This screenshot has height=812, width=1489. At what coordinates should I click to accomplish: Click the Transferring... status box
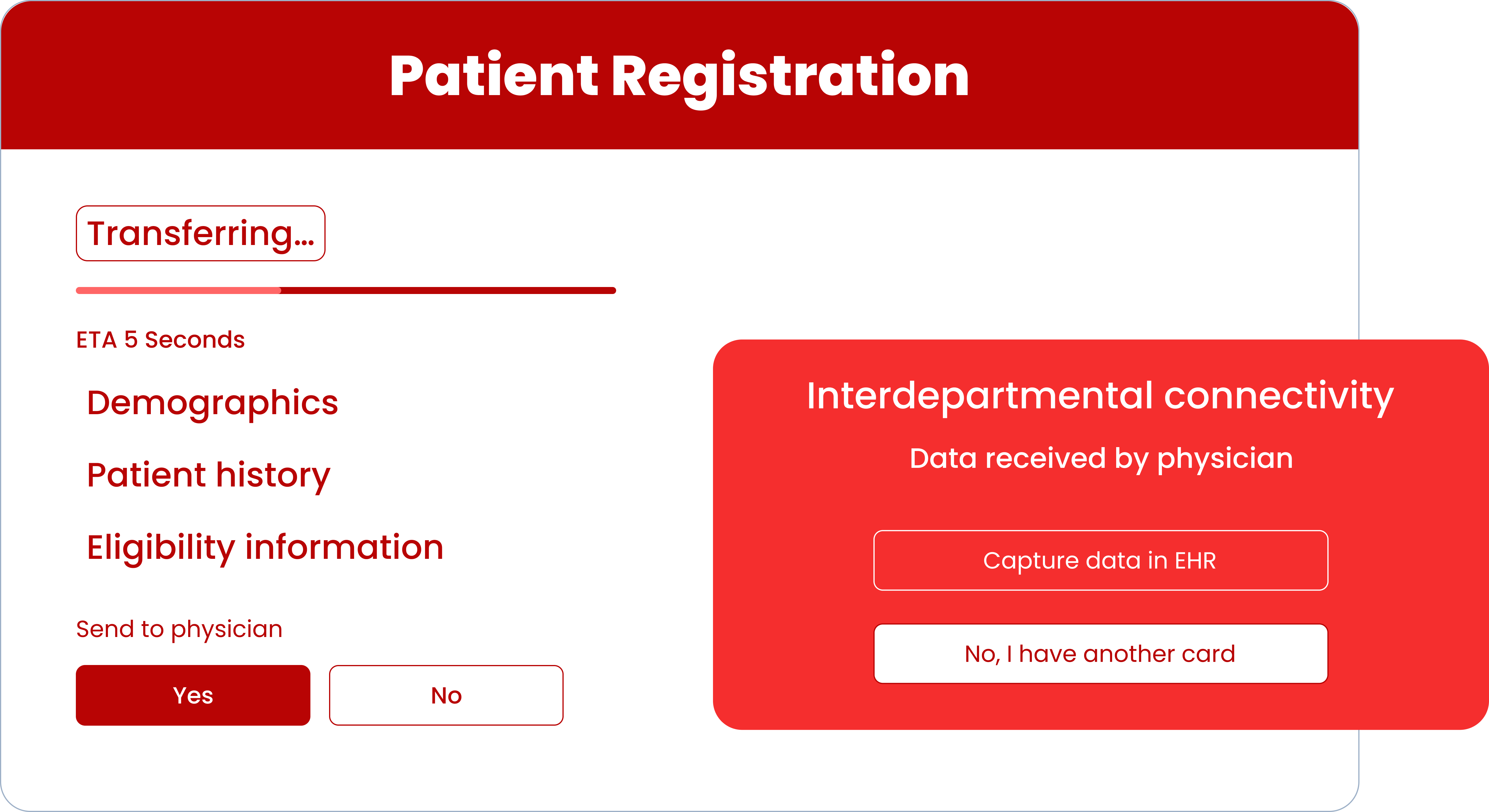click(201, 234)
